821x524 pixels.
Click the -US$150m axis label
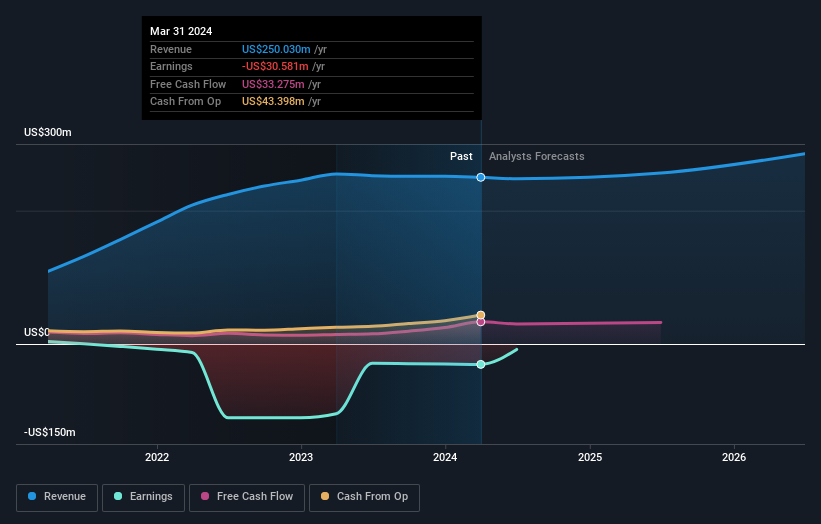tap(50, 432)
